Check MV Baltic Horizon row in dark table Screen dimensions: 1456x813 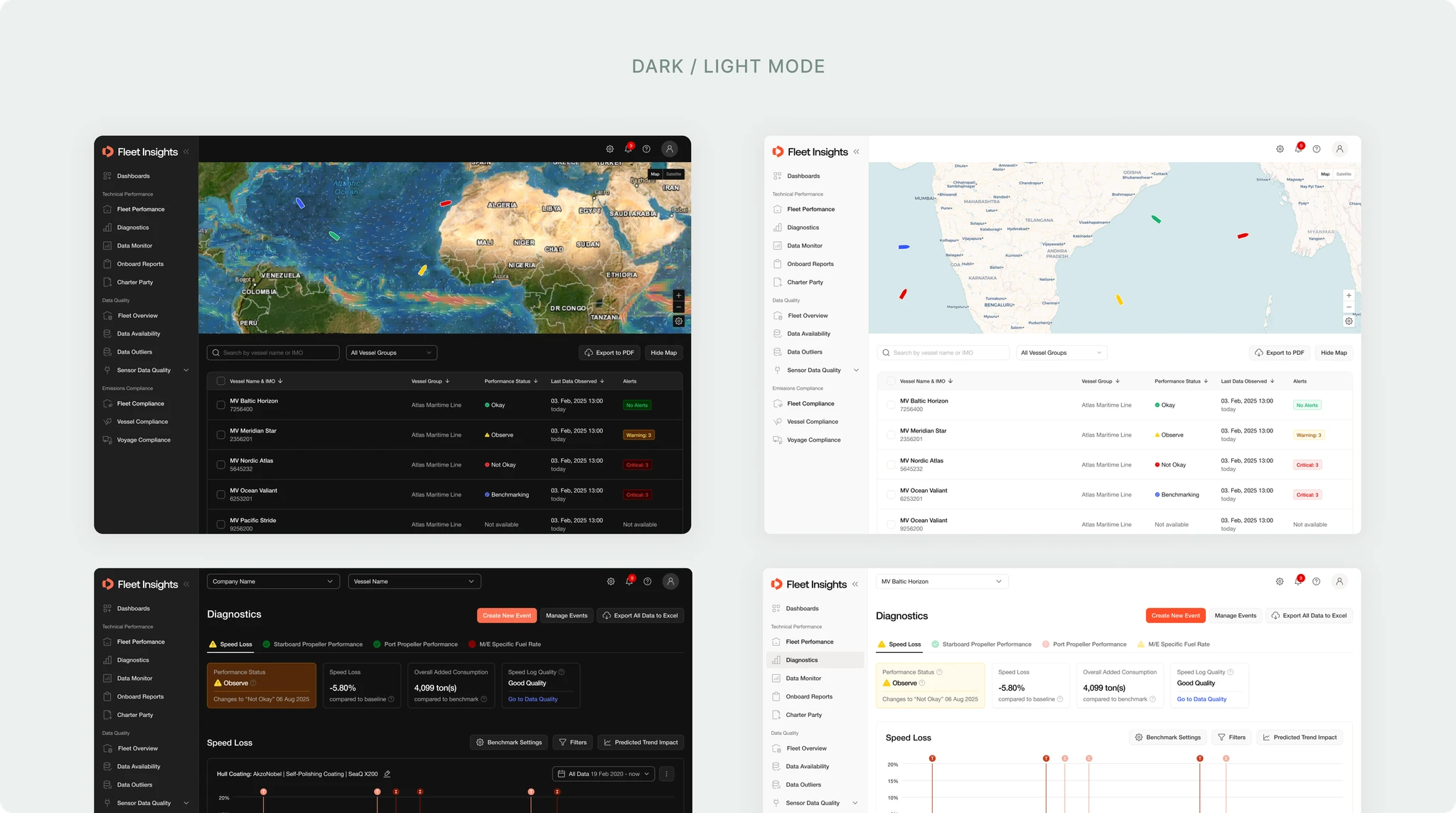(220, 405)
